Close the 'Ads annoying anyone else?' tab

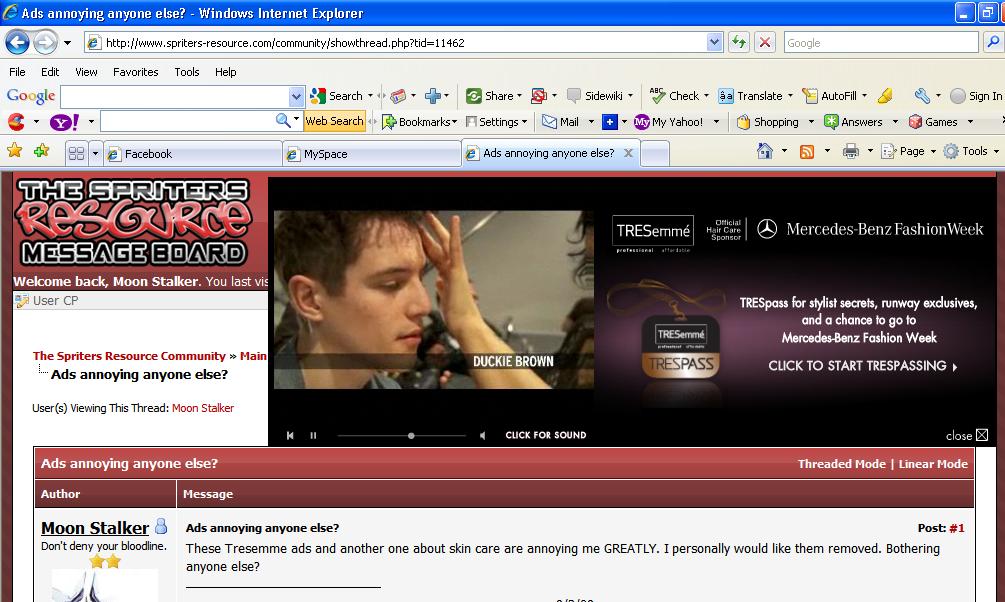(x=629, y=153)
